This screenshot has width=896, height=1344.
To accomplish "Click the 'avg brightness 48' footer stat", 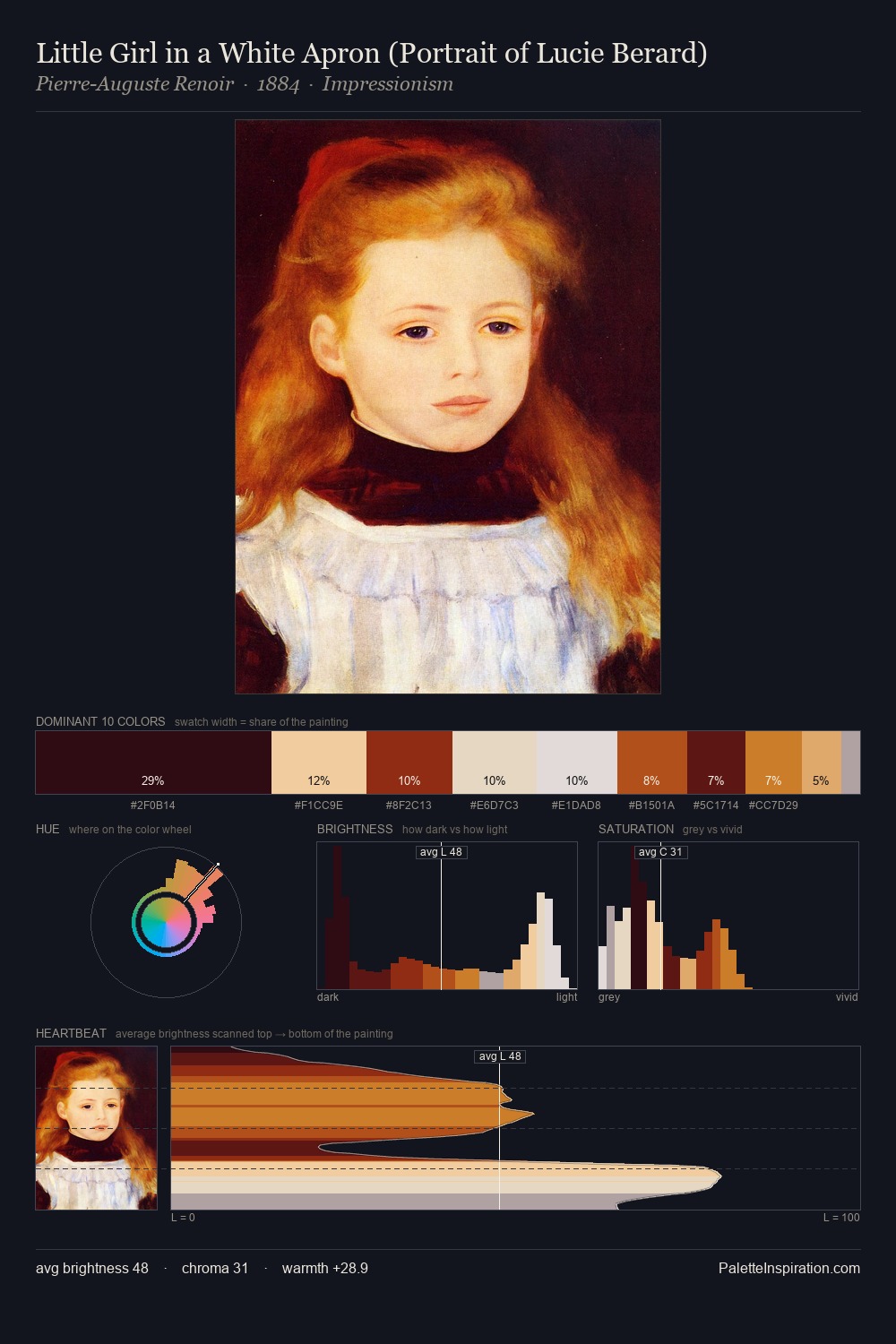I will click(x=92, y=1269).
